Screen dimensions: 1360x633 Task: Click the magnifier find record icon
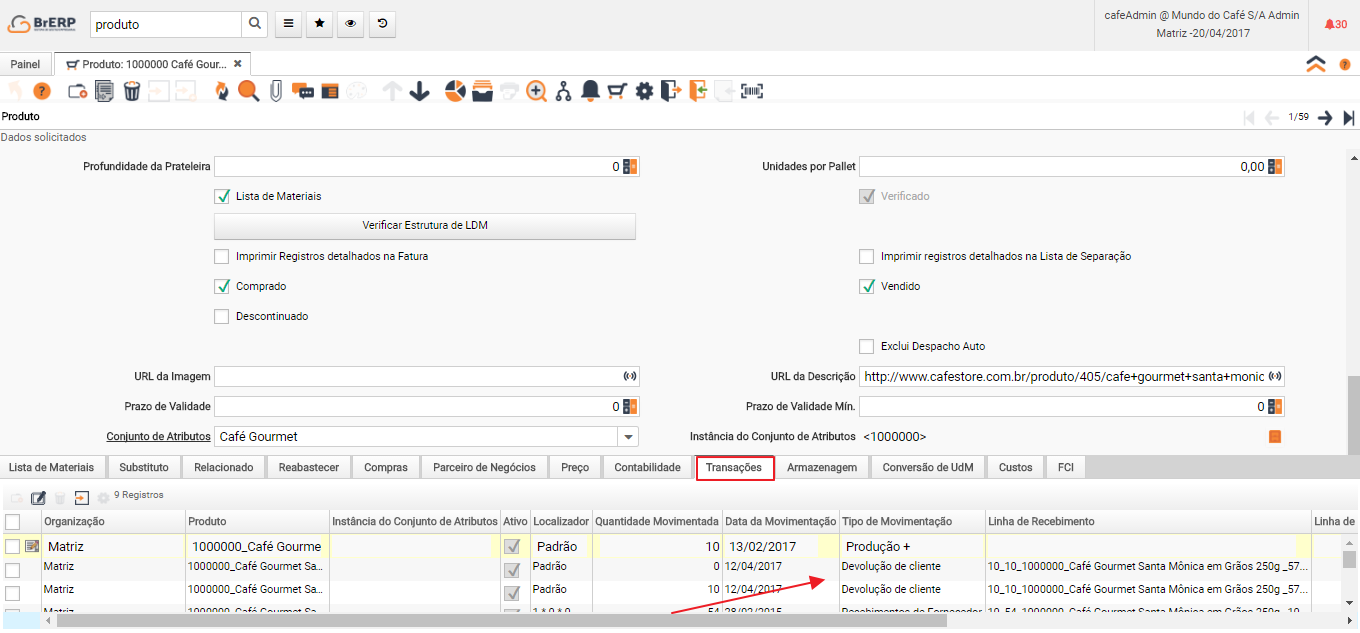pyautogui.click(x=248, y=91)
